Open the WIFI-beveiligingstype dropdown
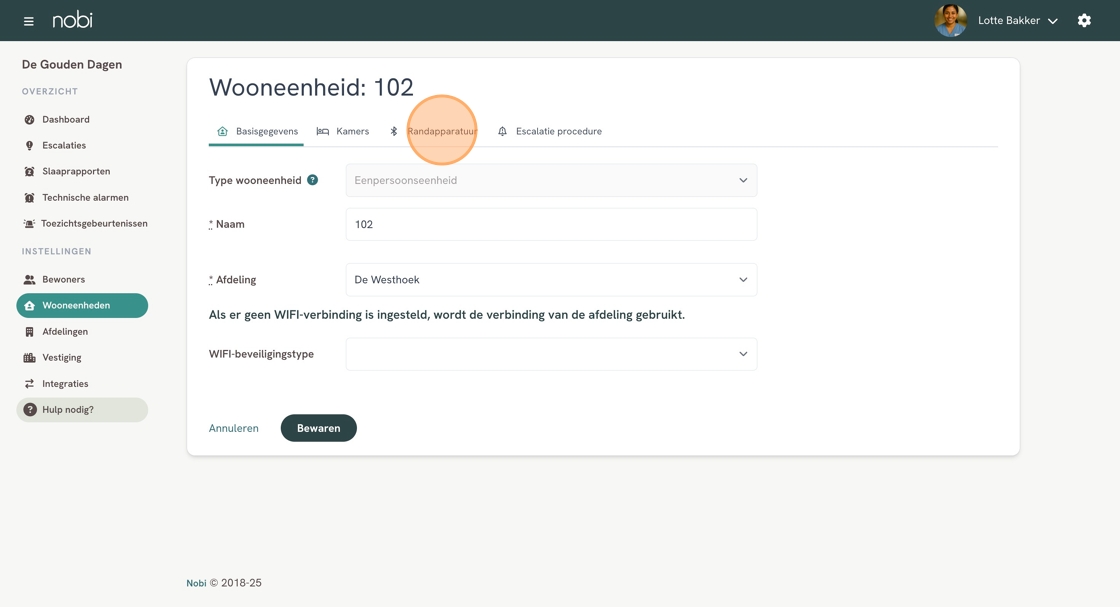Viewport: 1120px width, 607px height. pyautogui.click(x=551, y=354)
